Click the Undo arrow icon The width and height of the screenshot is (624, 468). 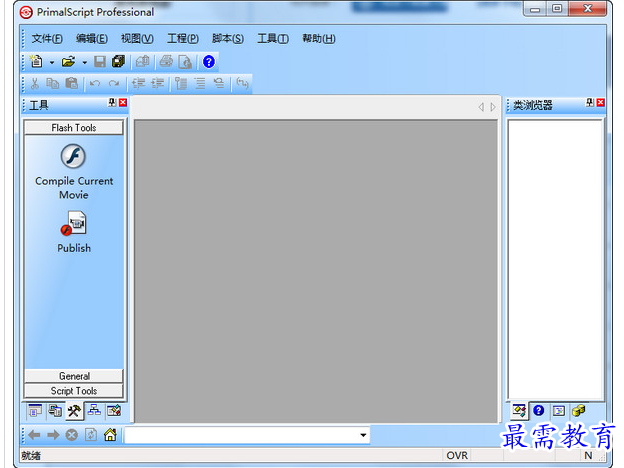pyautogui.click(x=95, y=84)
